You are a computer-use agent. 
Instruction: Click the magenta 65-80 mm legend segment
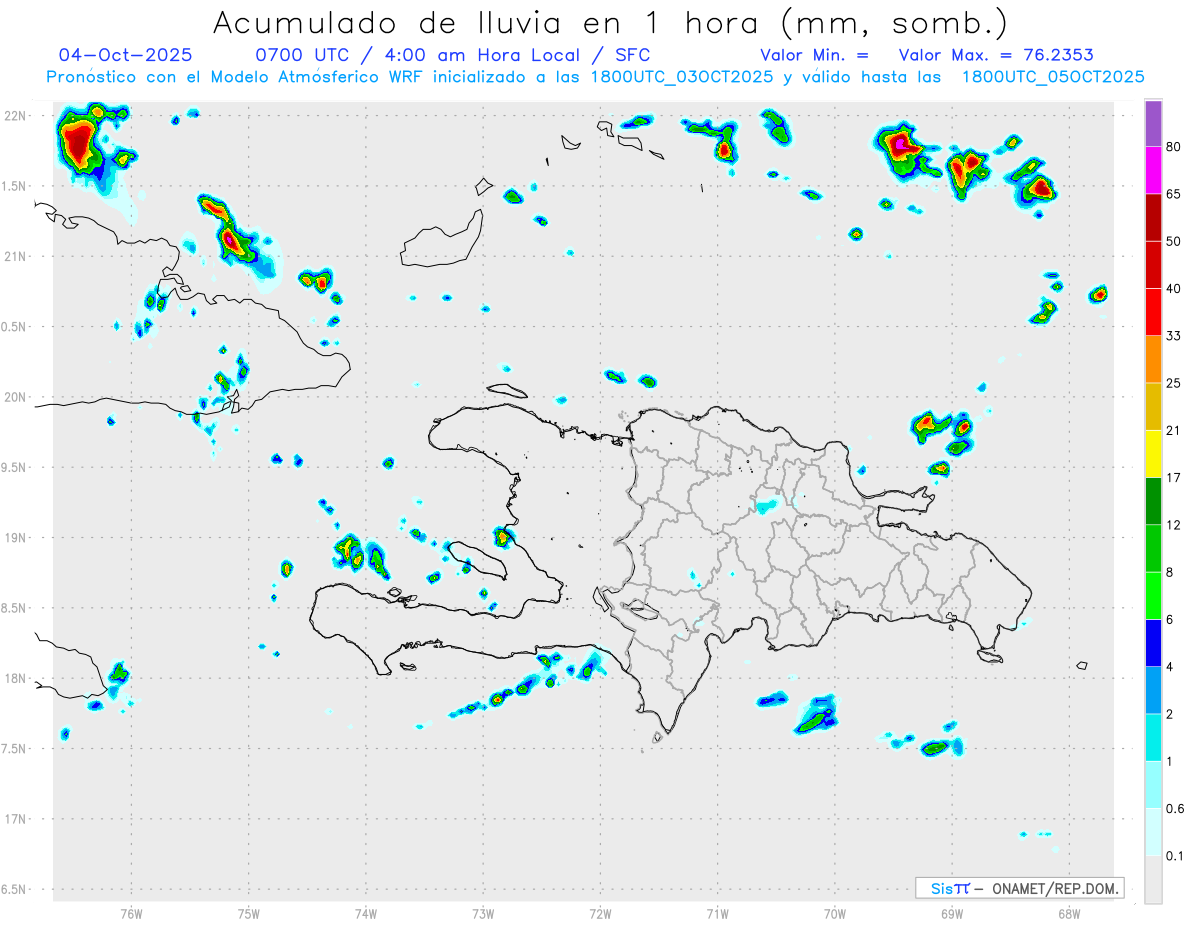[1153, 170]
